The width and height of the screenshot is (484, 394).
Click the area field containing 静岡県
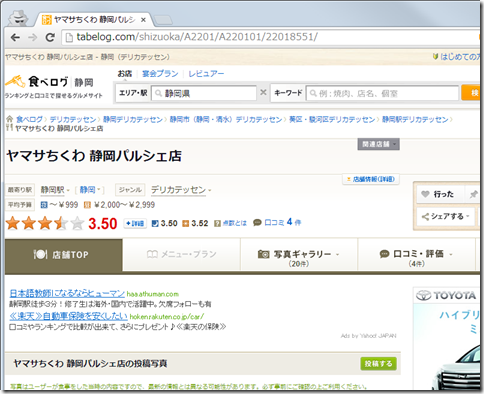pyautogui.click(x=204, y=93)
